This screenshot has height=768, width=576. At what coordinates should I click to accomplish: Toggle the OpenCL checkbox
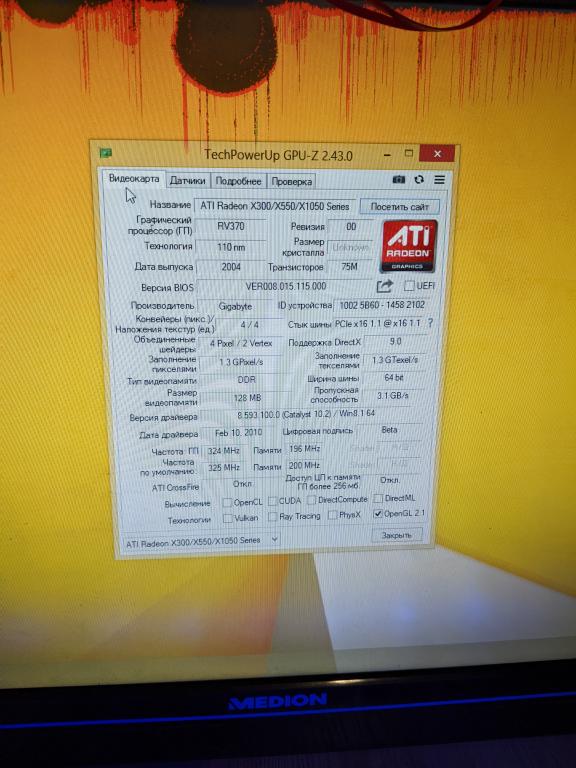coord(227,503)
